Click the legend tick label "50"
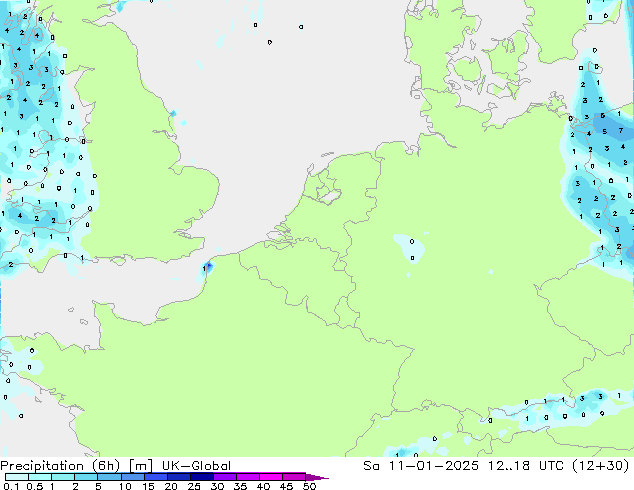 [x=309, y=486]
